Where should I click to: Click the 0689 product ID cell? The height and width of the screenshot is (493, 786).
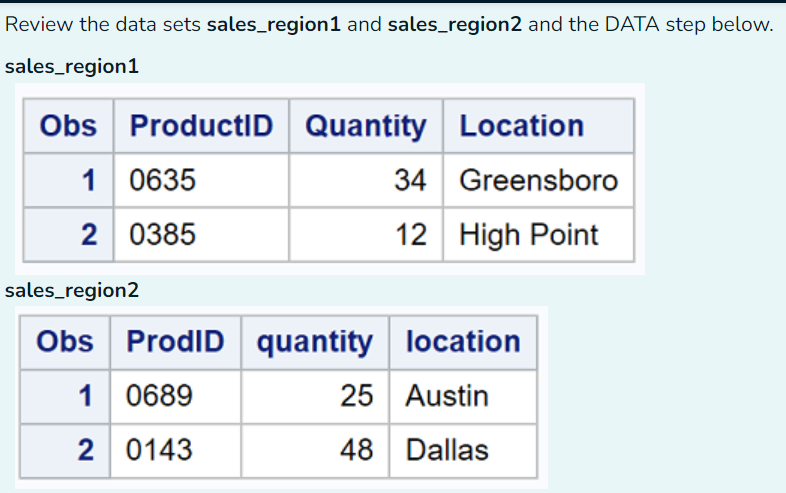(x=175, y=396)
